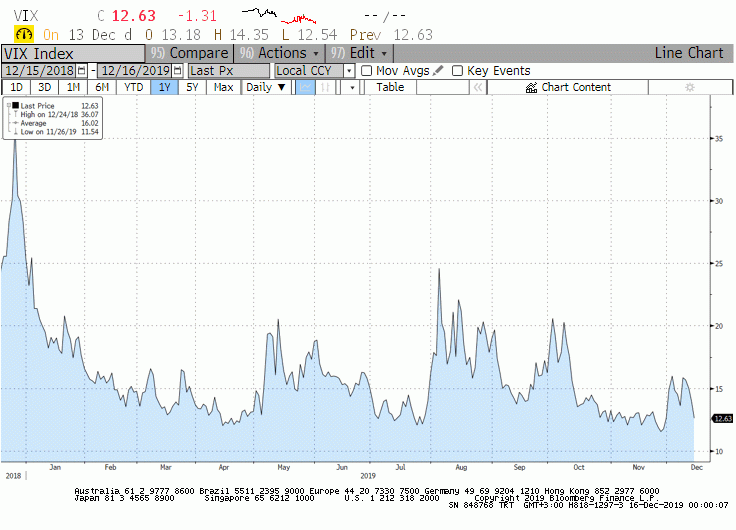Image resolution: width=736 pixels, height=530 pixels.
Task: Click the Last Price black legend swatch
Action: tap(15, 106)
